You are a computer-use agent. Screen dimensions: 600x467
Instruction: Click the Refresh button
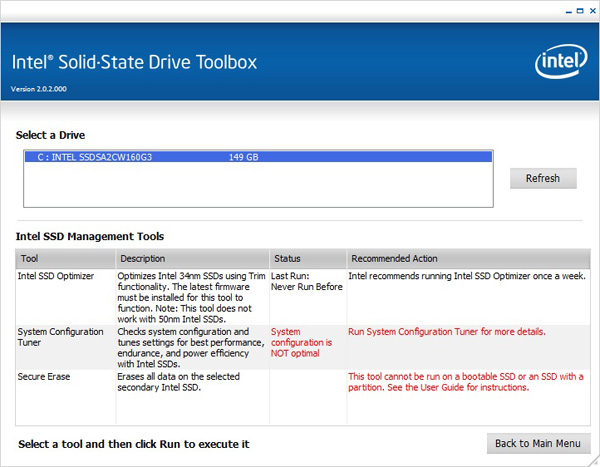click(543, 178)
